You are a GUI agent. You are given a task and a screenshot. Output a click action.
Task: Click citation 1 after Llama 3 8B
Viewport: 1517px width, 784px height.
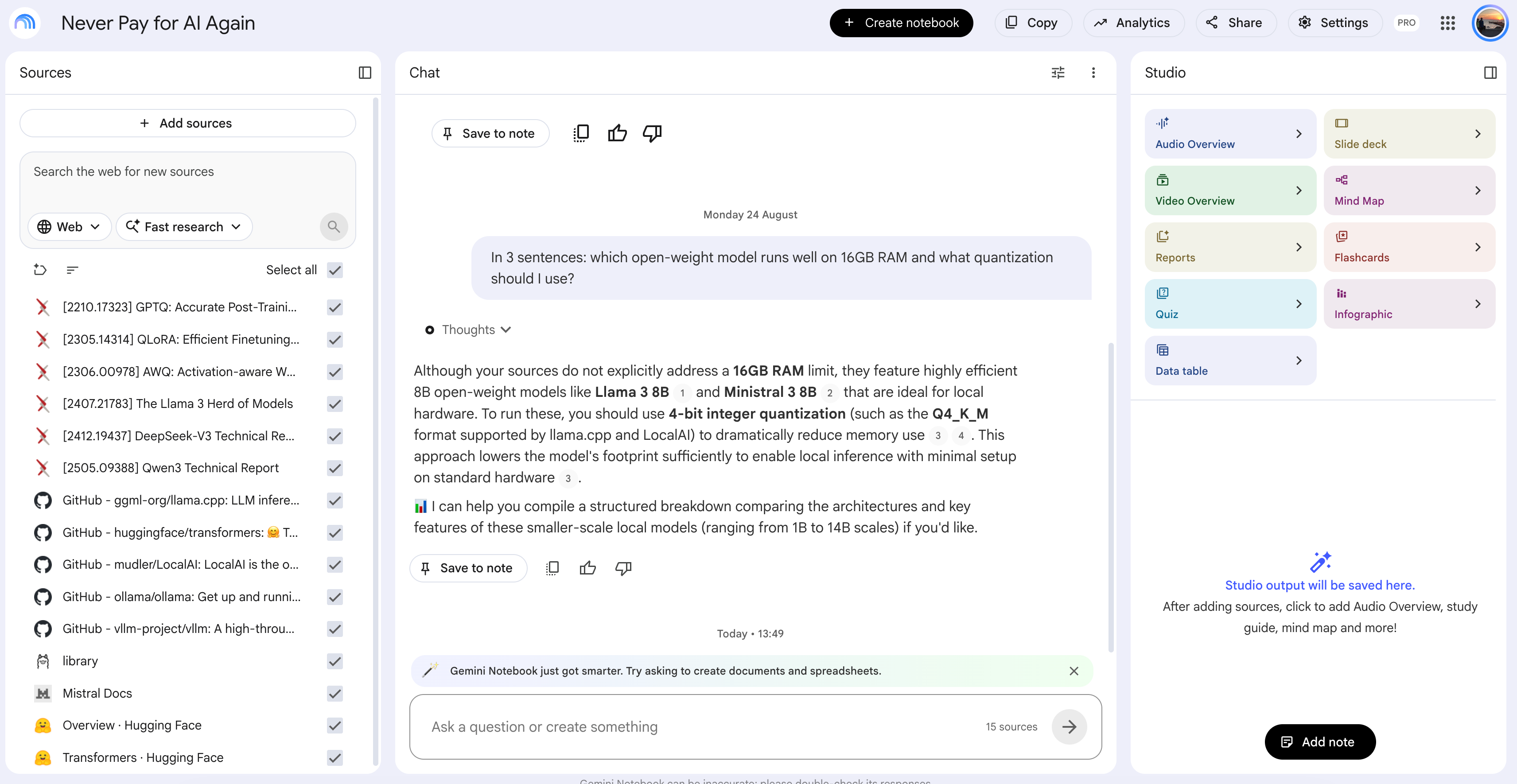tap(682, 392)
